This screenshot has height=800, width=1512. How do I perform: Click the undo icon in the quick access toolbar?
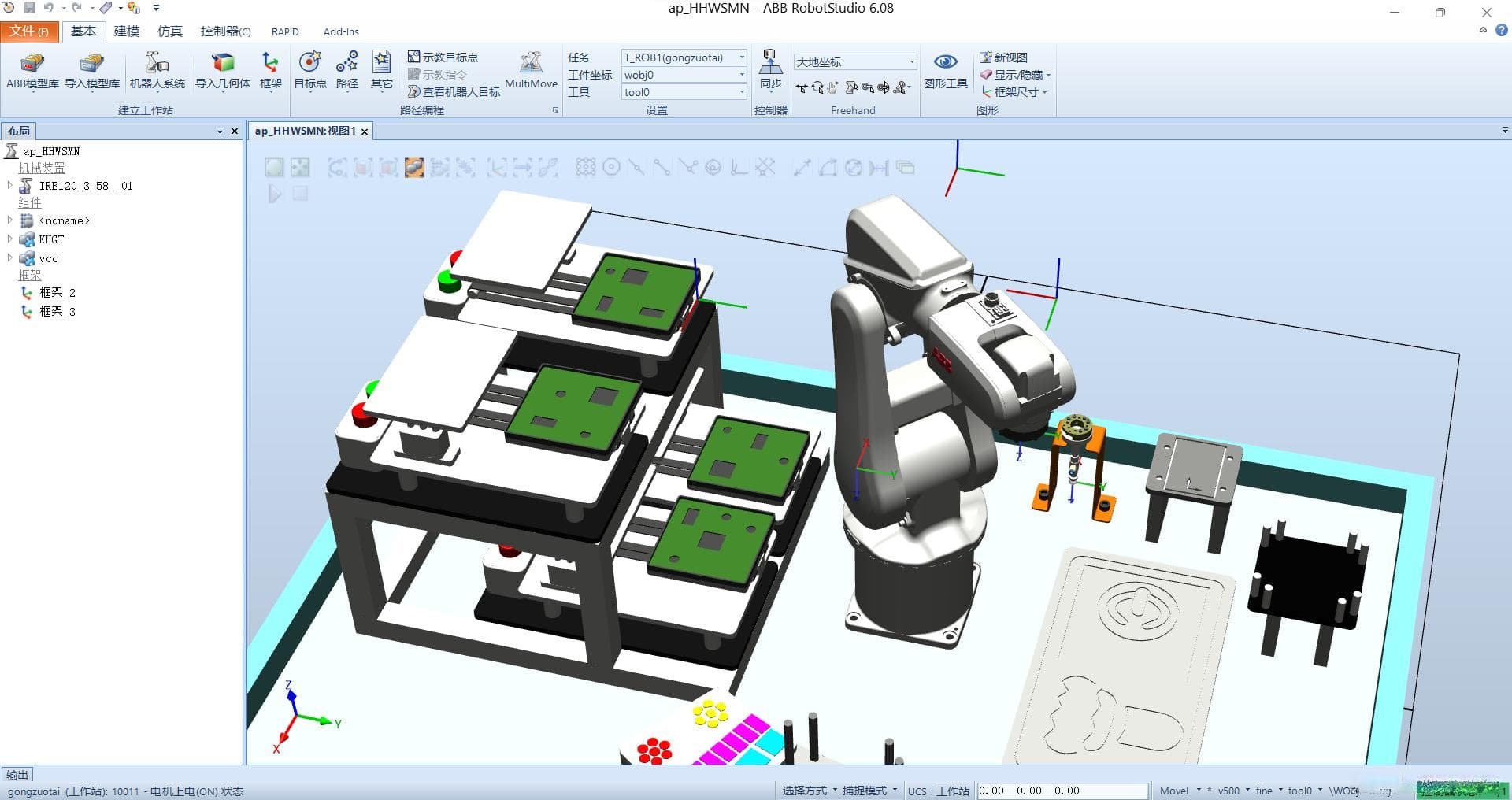(x=49, y=8)
